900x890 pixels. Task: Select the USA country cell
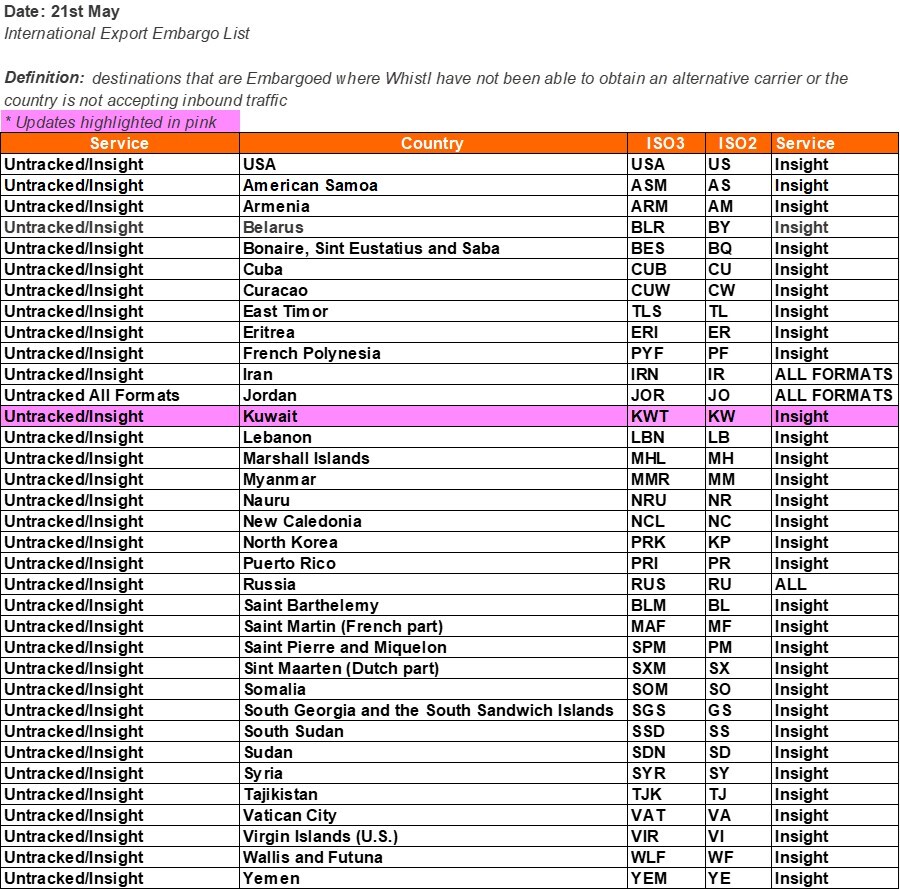click(x=433, y=164)
